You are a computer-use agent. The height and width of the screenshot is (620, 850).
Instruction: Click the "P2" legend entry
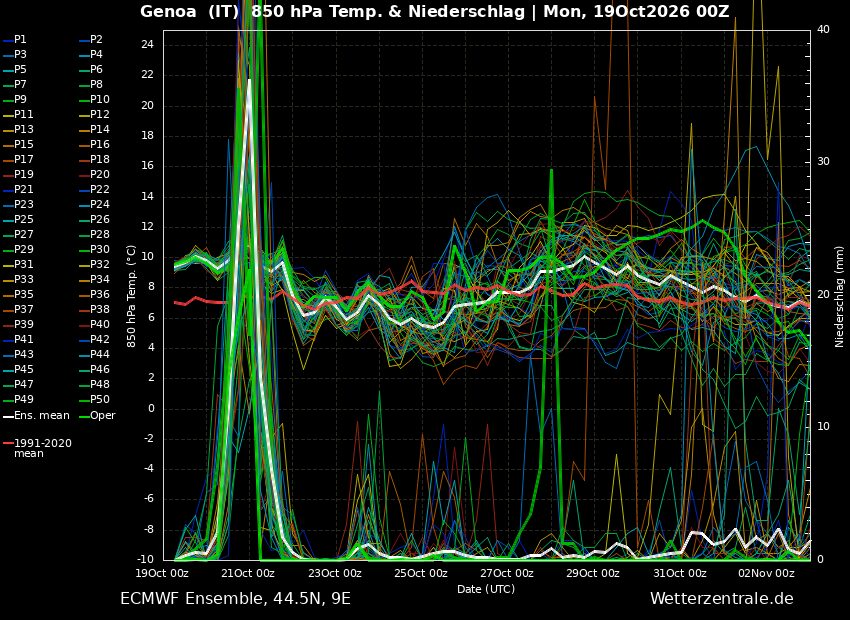[91, 40]
